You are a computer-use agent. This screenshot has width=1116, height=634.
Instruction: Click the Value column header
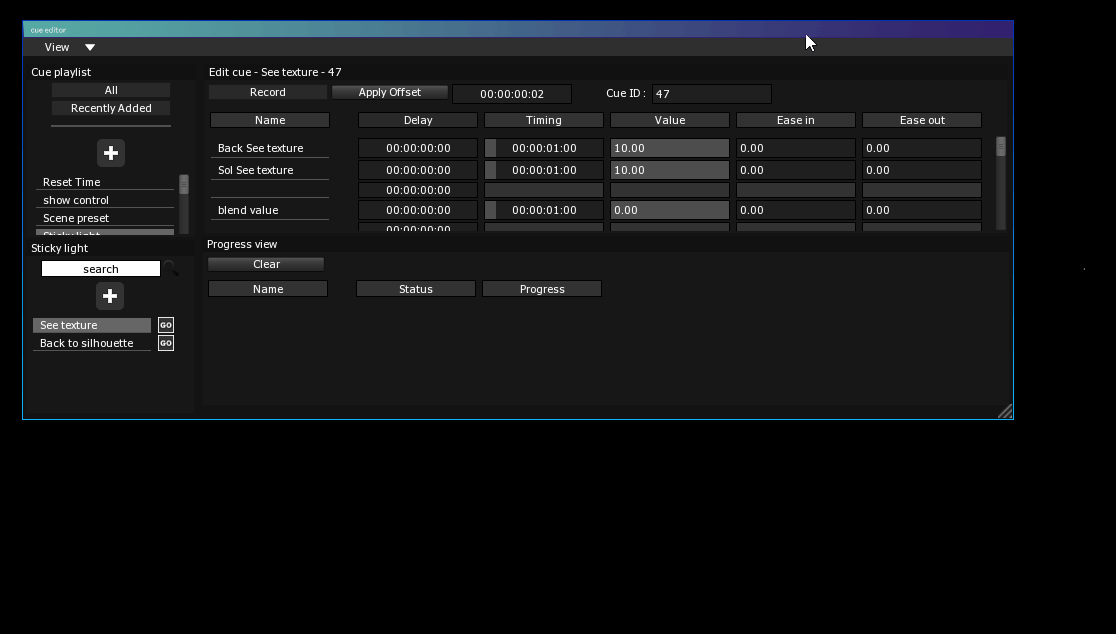(670, 120)
